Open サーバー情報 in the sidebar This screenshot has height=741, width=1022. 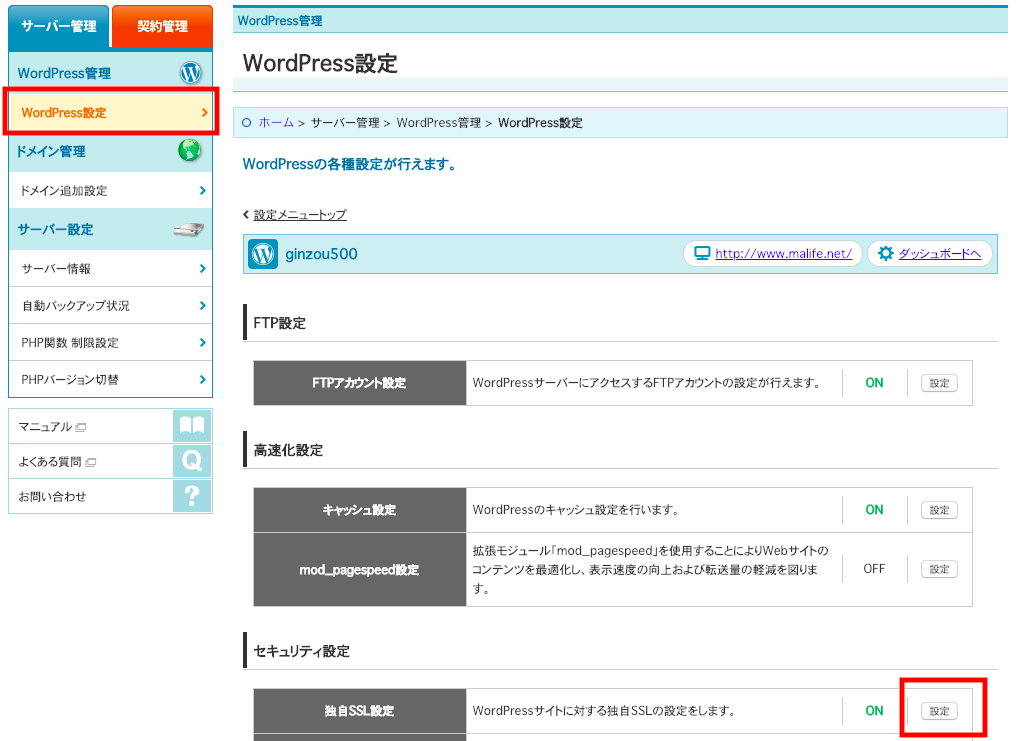pyautogui.click(x=111, y=269)
